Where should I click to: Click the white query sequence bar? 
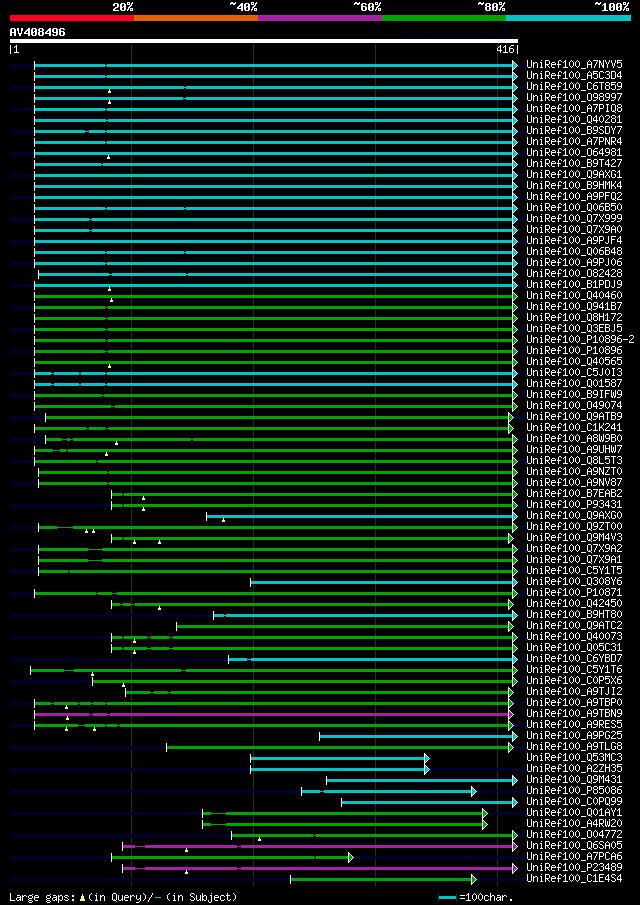click(x=264, y=41)
